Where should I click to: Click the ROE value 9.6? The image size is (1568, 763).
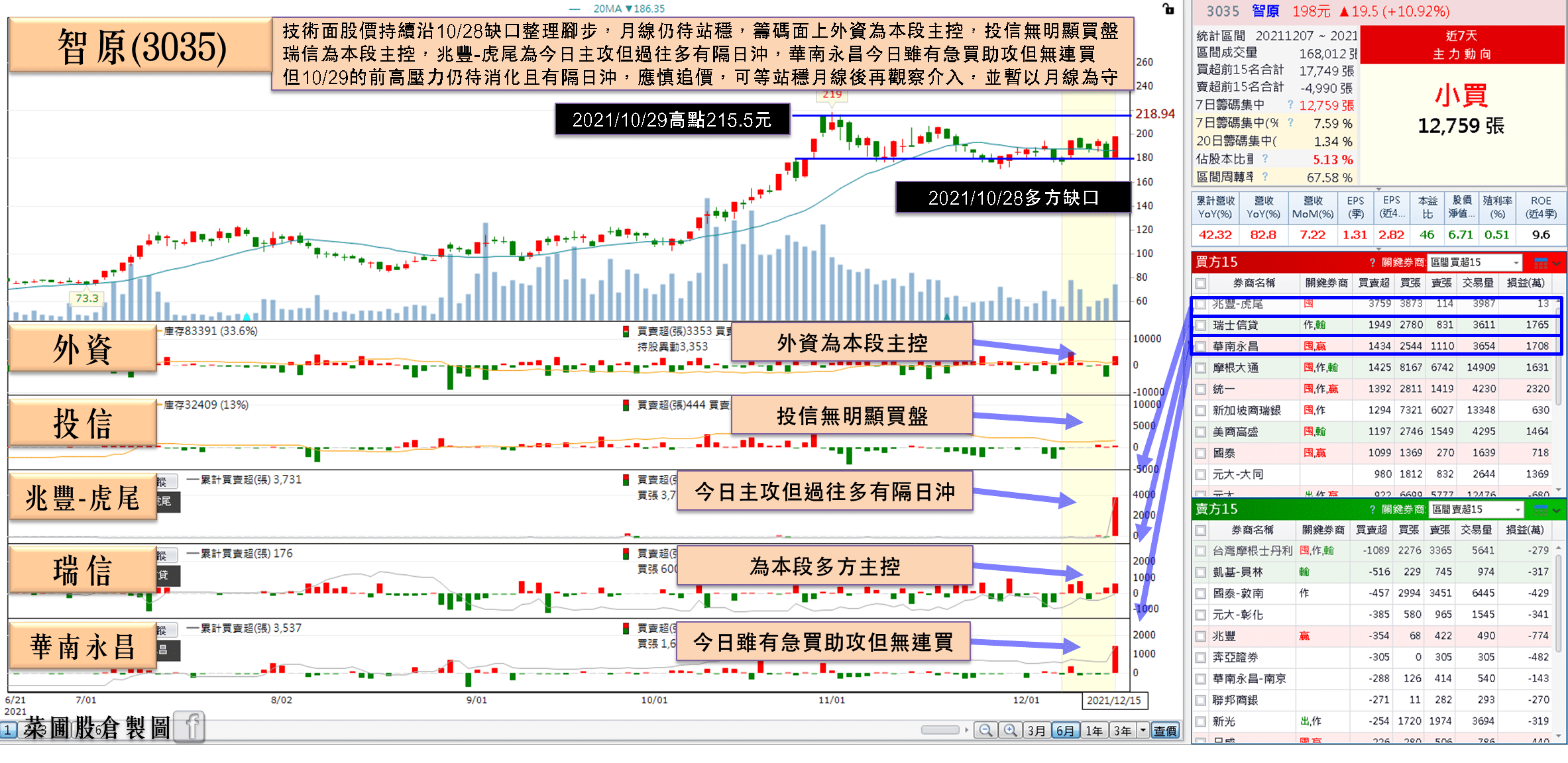(1541, 234)
